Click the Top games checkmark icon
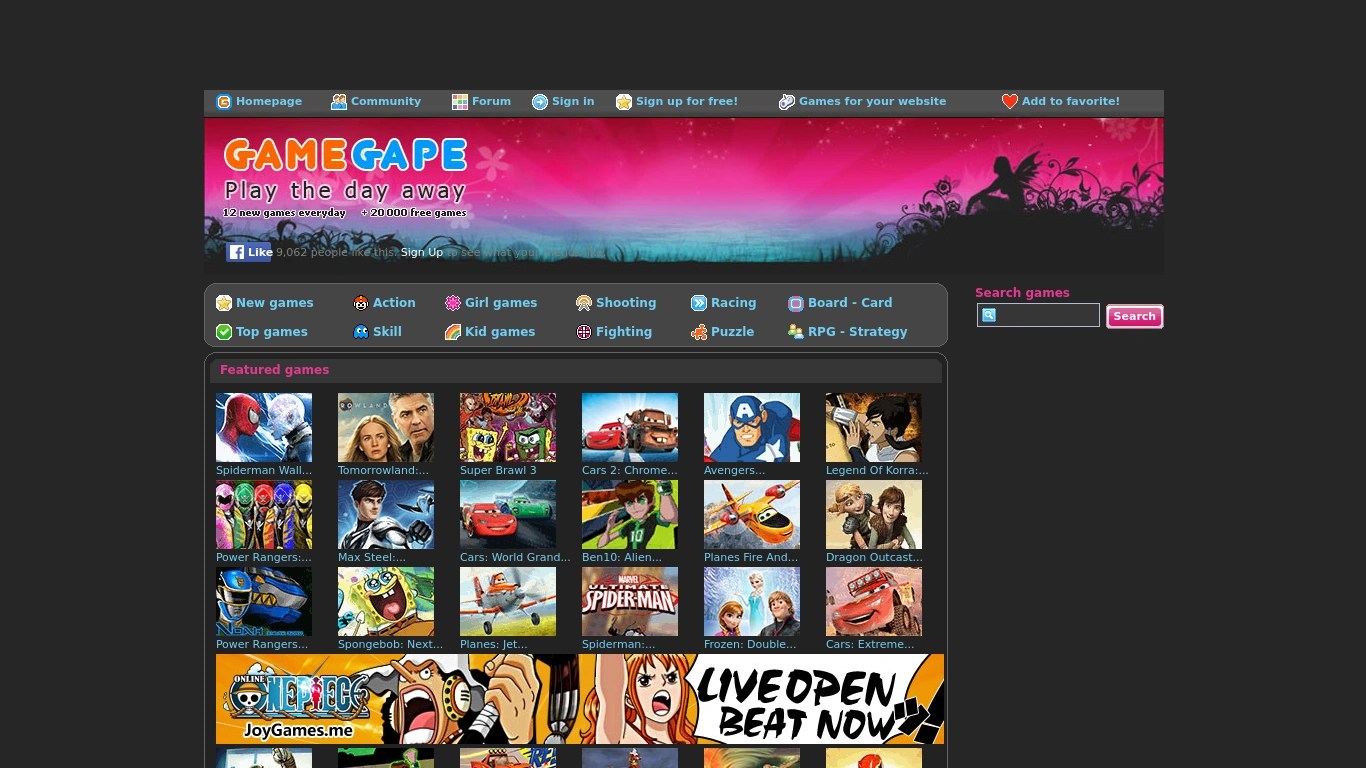The image size is (1366, 768). [x=224, y=332]
